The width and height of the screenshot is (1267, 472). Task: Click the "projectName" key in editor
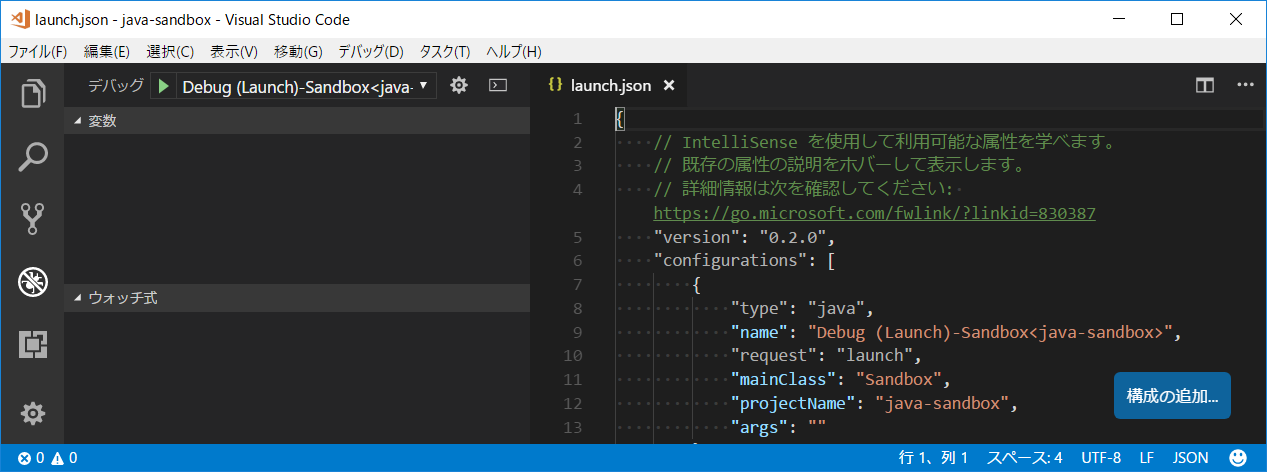(x=793, y=404)
